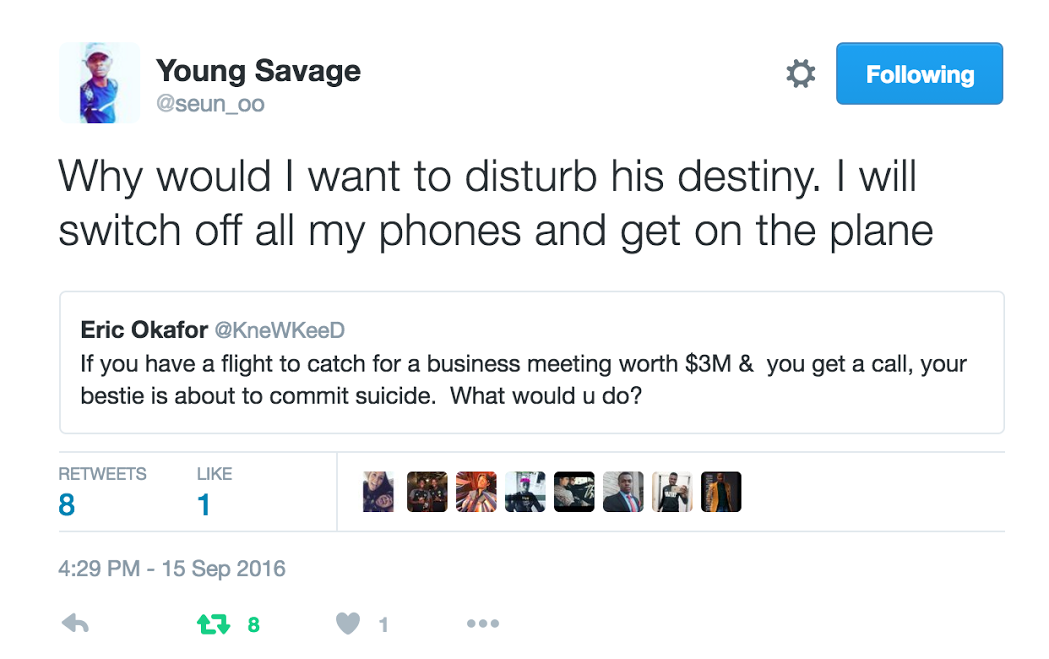Click the second retweeter avatar
The image size is (1049, 659).
(427, 492)
